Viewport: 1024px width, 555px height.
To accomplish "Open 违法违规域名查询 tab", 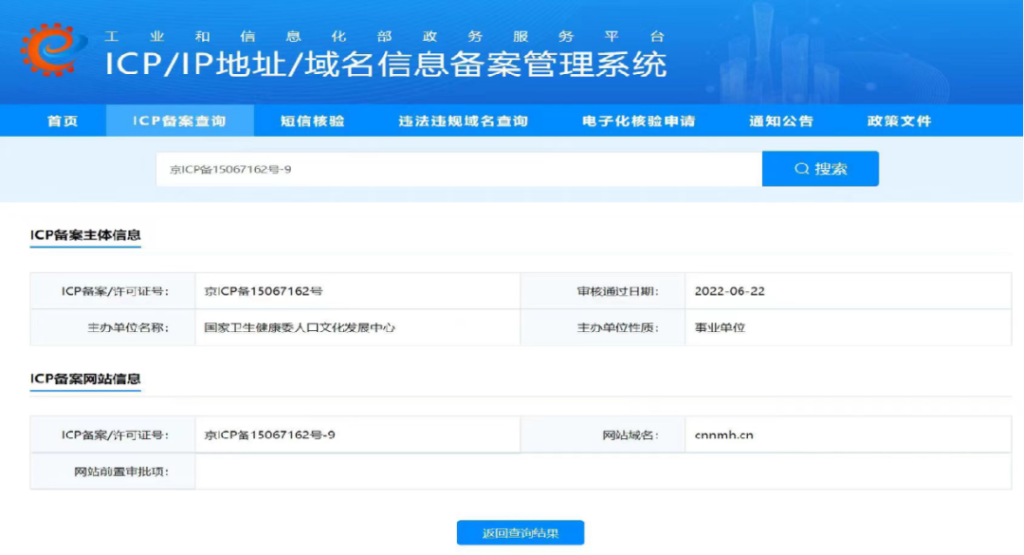I will 463,121.
